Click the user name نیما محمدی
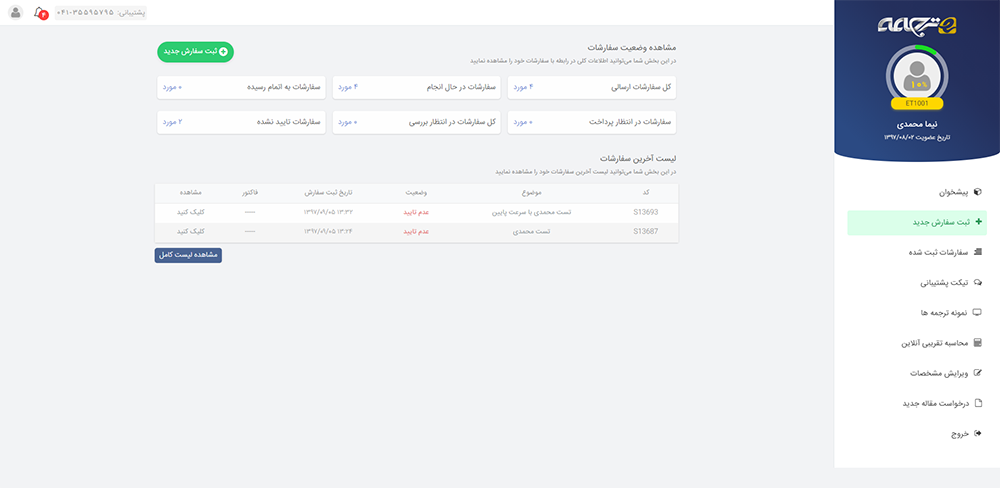Viewport: 1000px width, 488px height. tap(916, 124)
